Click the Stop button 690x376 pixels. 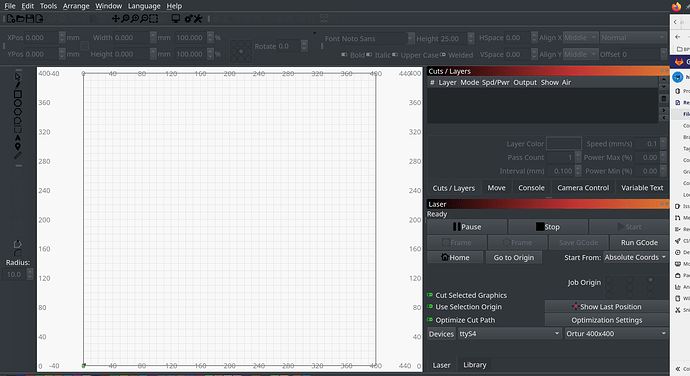[x=548, y=227]
